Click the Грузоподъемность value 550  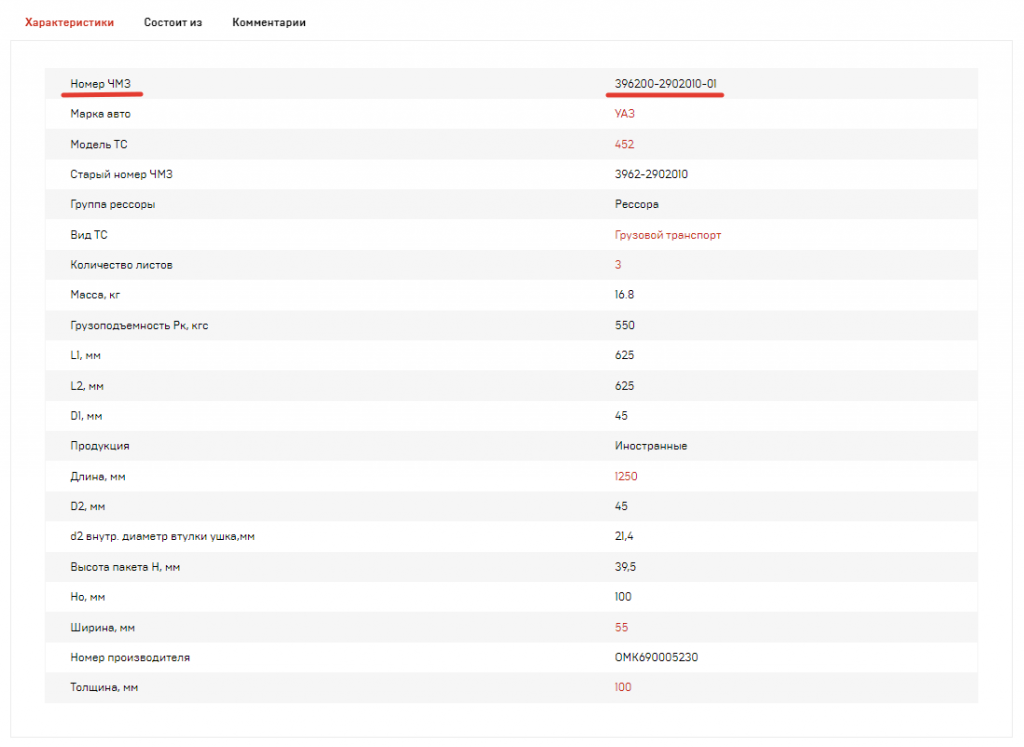624,325
